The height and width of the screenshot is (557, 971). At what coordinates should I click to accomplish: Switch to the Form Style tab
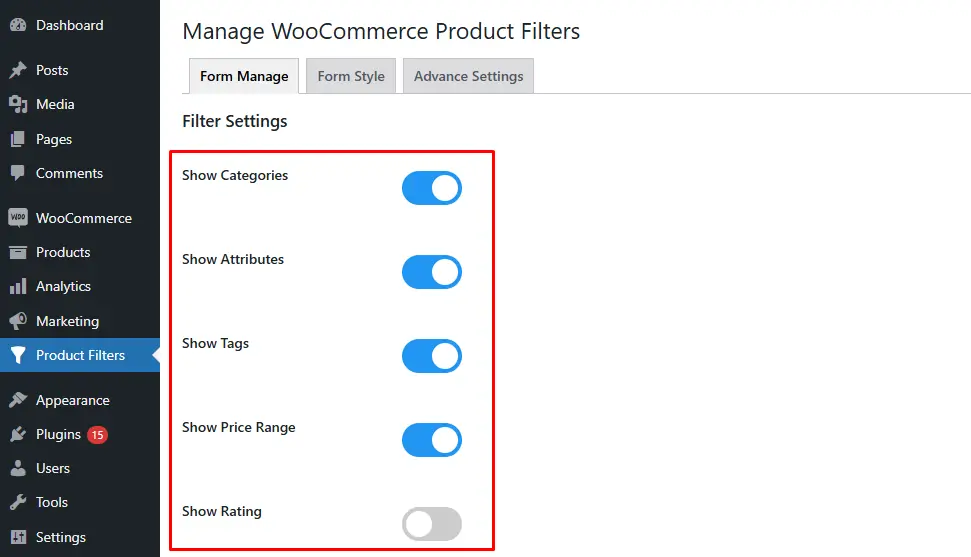(x=351, y=76)
